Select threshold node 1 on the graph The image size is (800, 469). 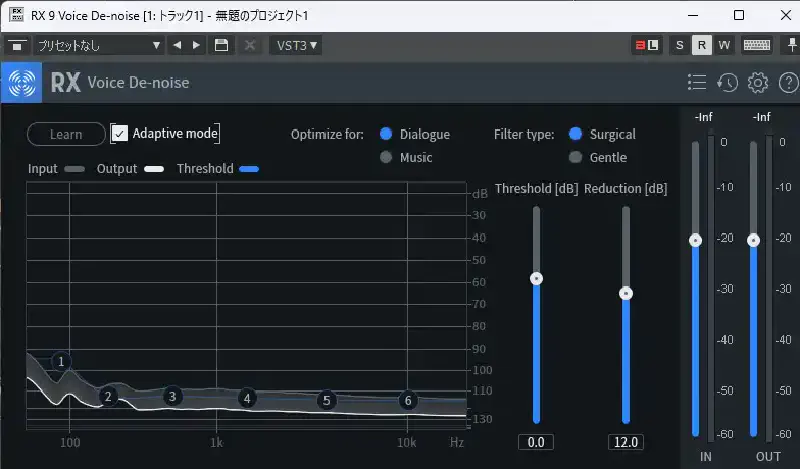61,362
